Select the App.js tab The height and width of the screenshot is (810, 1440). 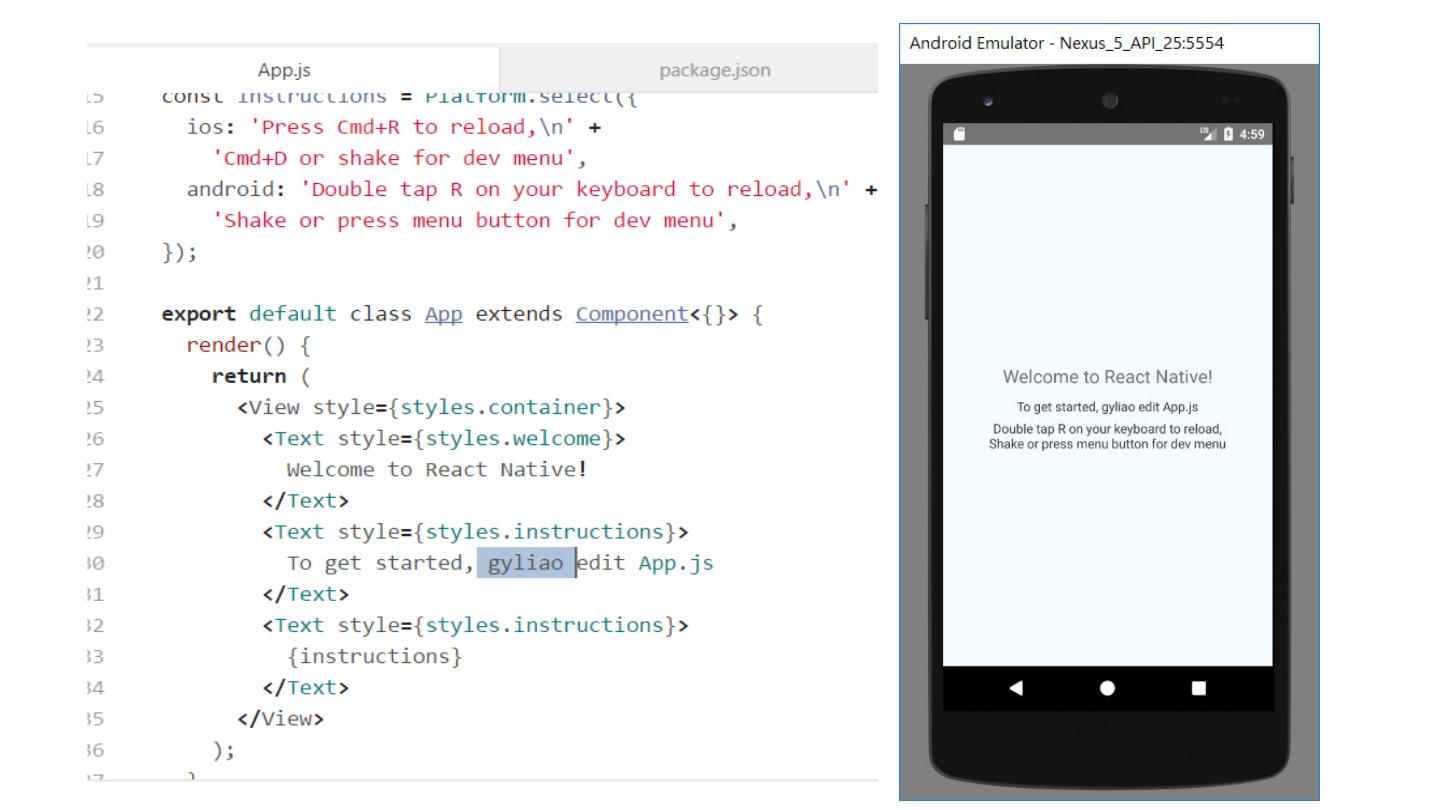click(x=284, y=70)
